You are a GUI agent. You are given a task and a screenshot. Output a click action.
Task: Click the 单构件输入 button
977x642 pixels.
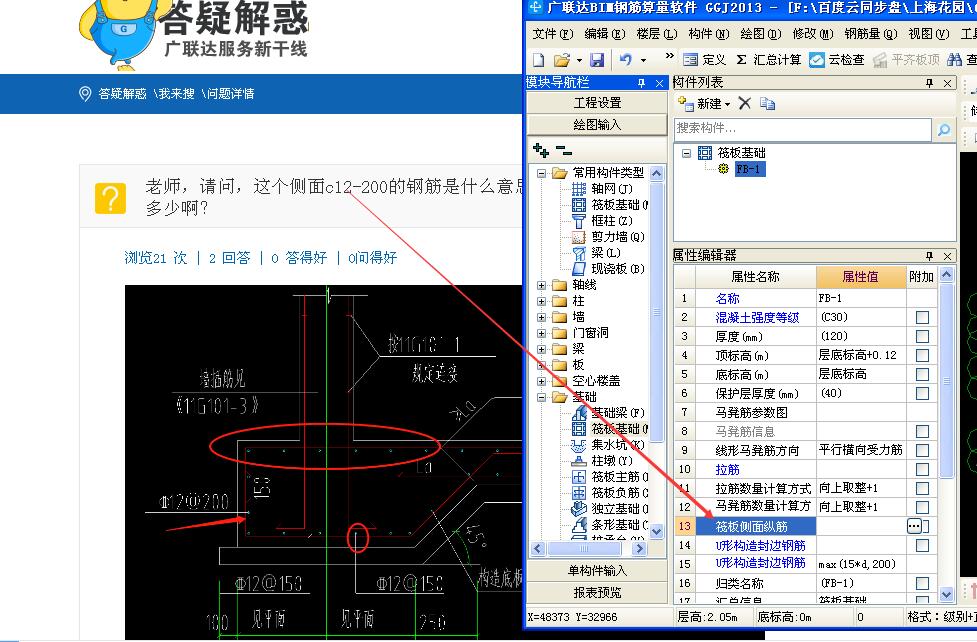(597, 570)
